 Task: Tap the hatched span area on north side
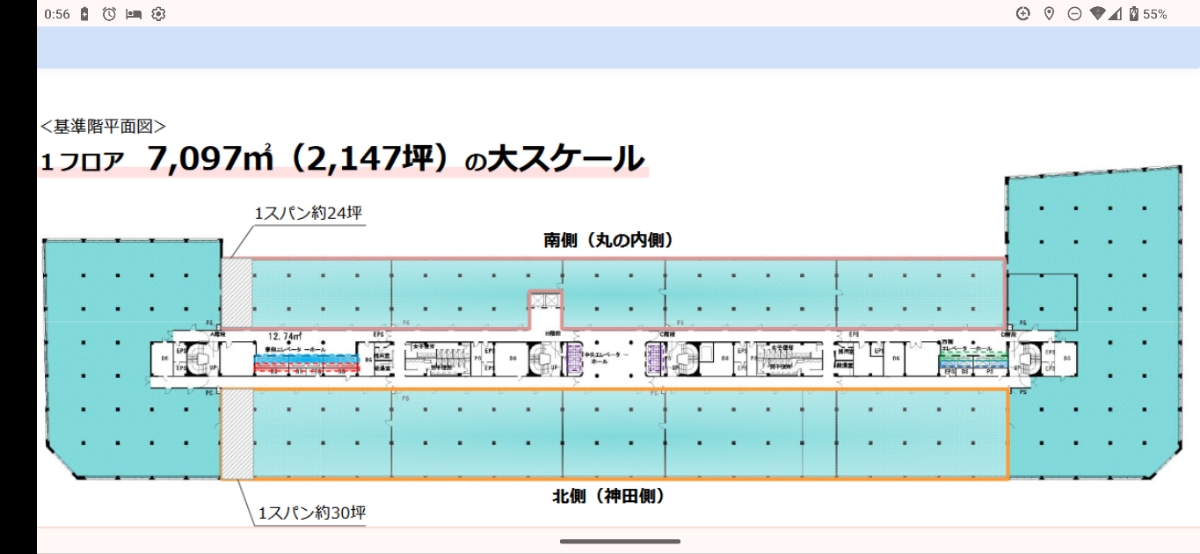[234, 434]
